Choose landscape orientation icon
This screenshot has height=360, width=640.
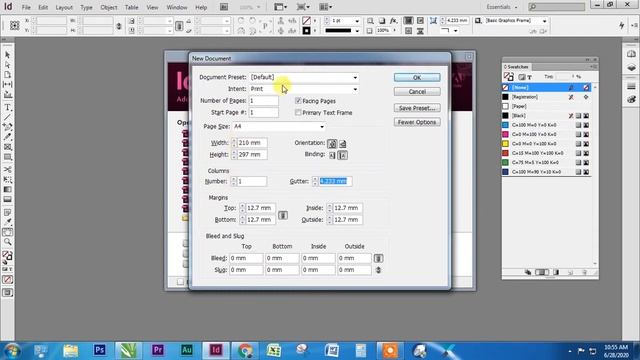tap(342, 144)
